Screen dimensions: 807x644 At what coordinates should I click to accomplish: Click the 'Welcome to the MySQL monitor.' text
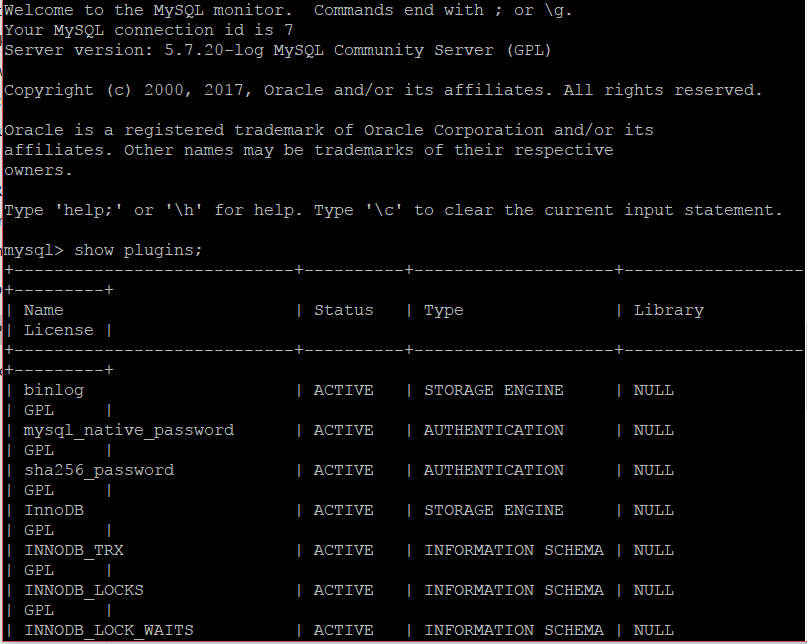[x=148, y=10]
